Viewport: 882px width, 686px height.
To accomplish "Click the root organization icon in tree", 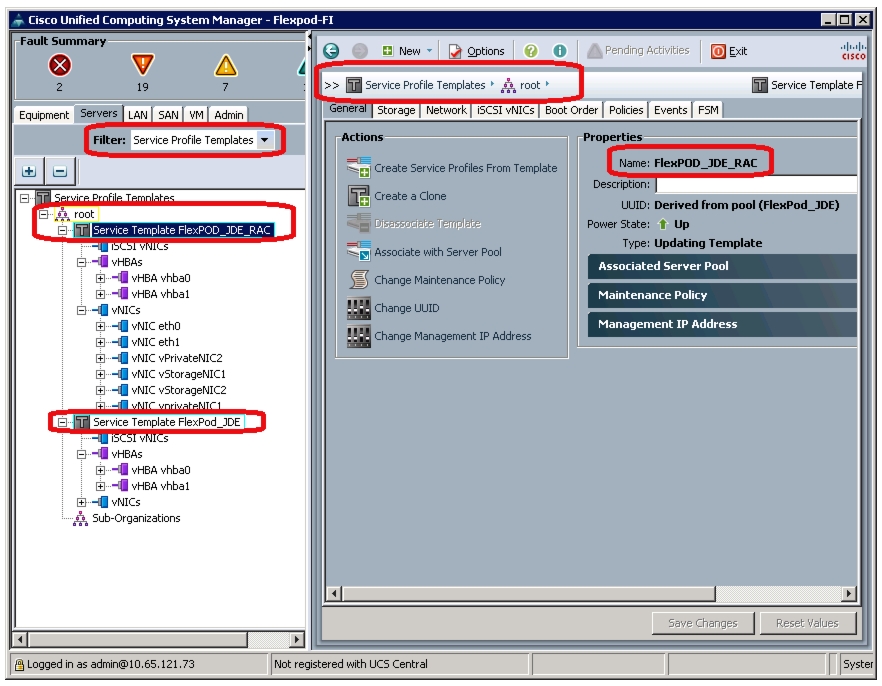I will [62, 214].
